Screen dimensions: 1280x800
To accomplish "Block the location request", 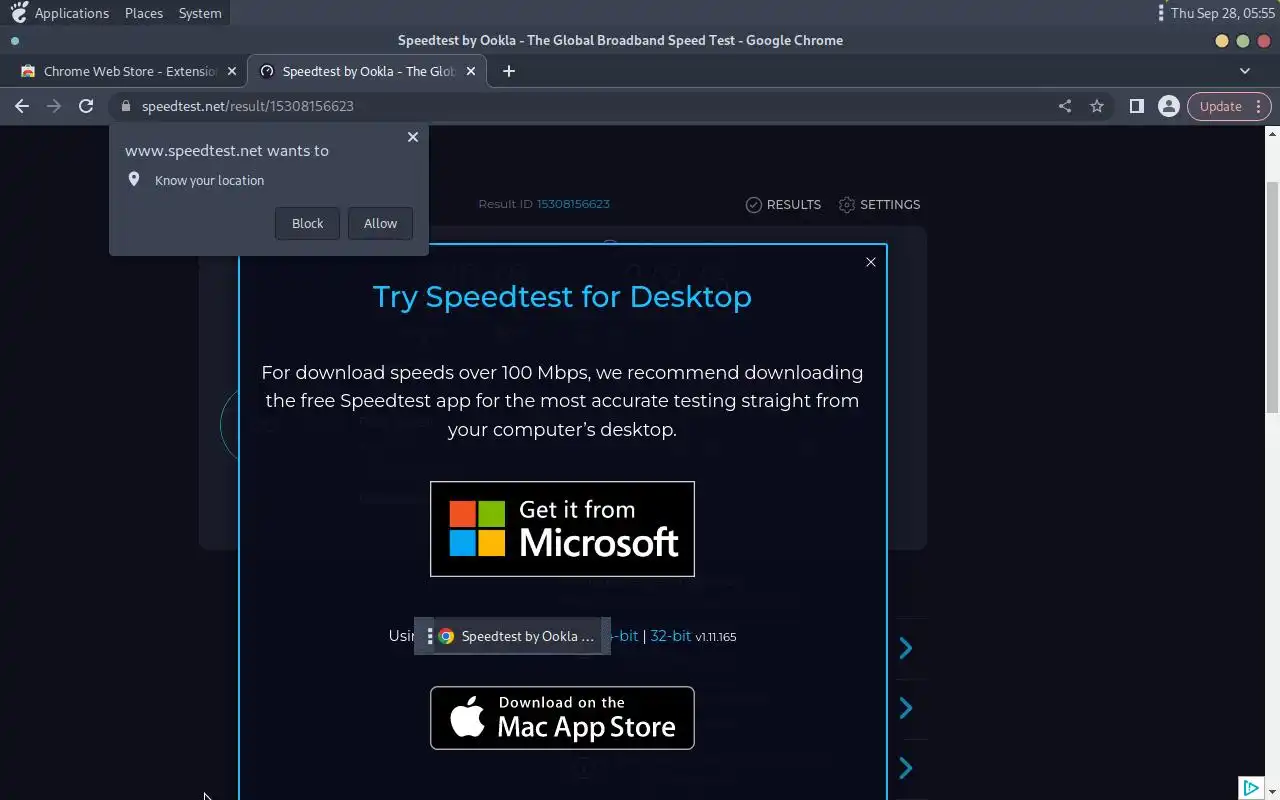I will 307,223.
